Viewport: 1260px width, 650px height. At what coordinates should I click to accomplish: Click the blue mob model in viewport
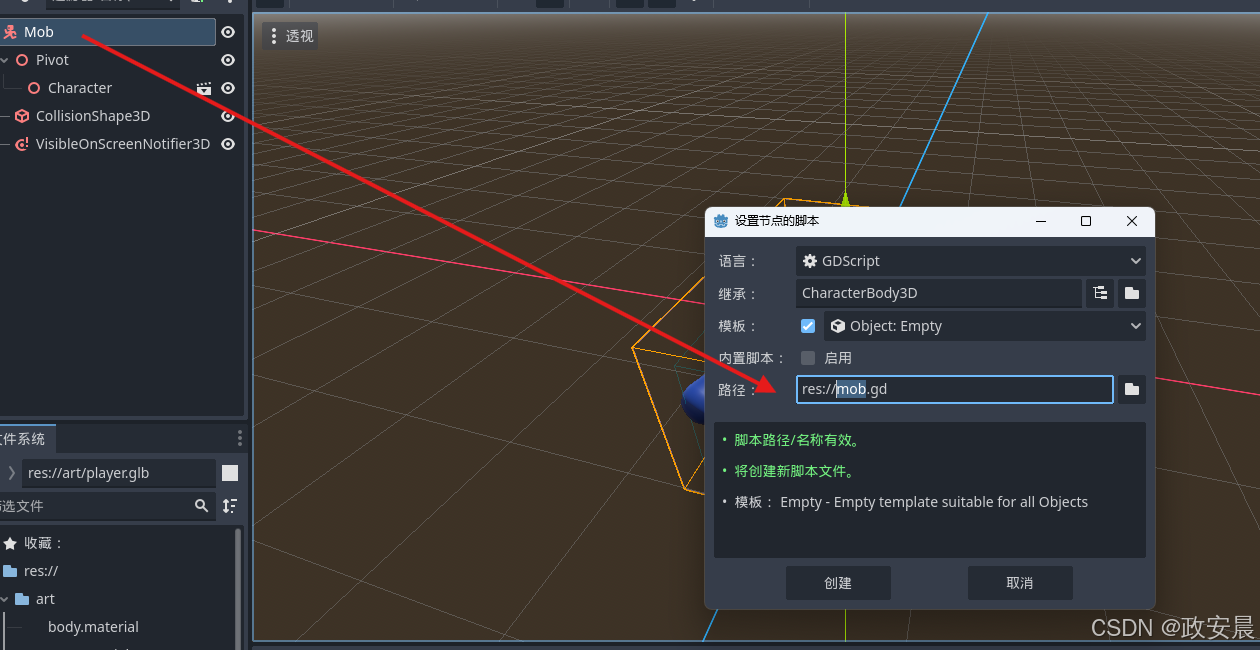coord(694,402)
